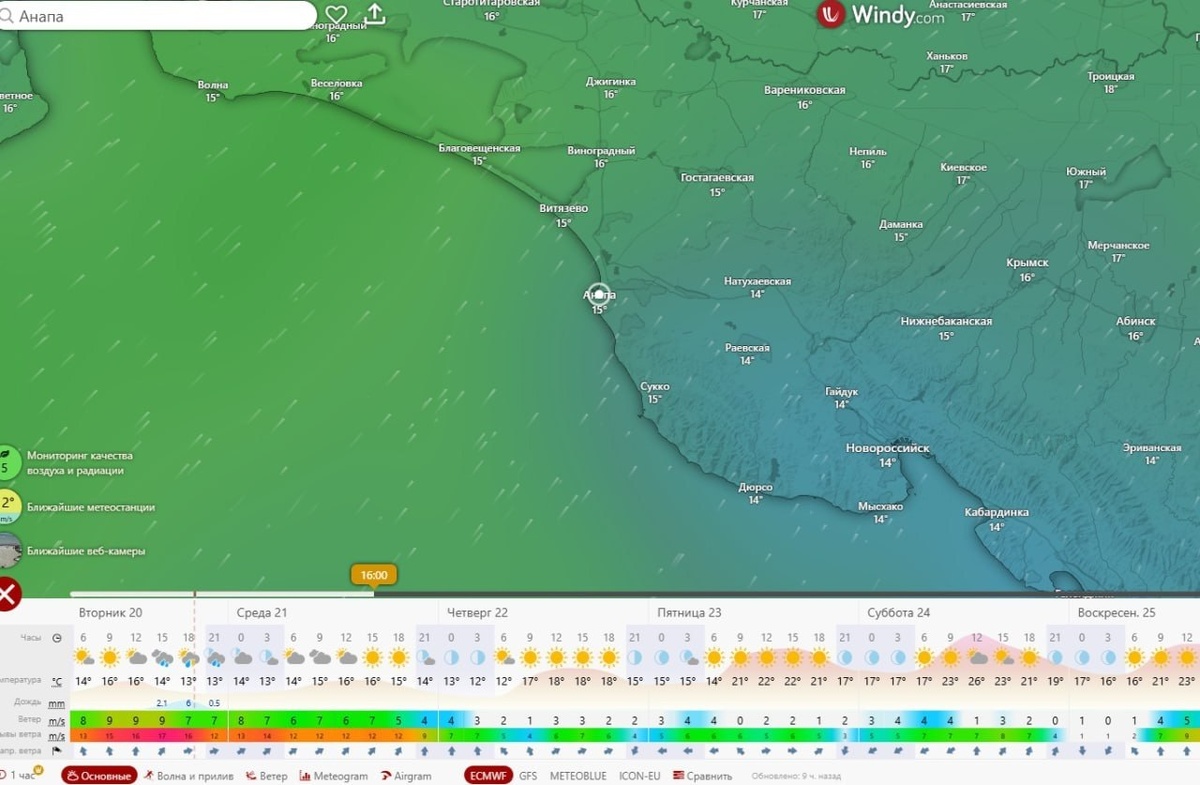Viewport: 1200px width, 785px height.
Task: Click Обновлено: 9 ч. назад status text
Action: [796, 776]
